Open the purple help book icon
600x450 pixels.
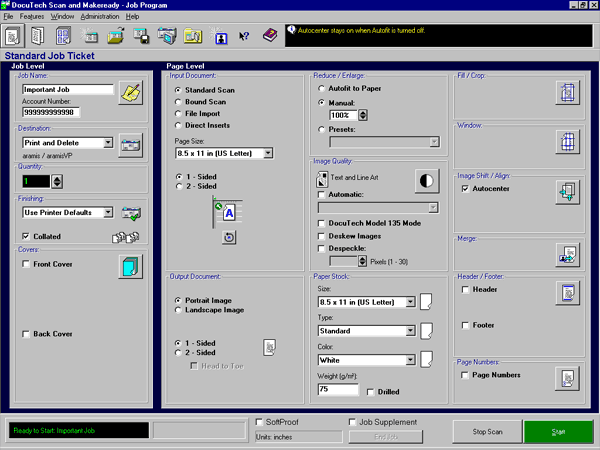click(x=270, y=36)
